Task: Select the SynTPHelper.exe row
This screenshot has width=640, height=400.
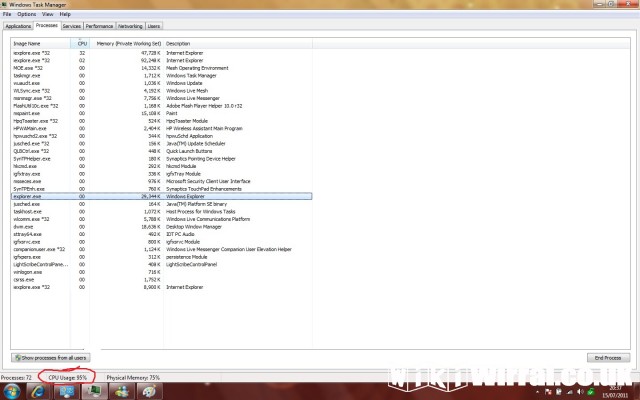Action: [x=162, y=159]
